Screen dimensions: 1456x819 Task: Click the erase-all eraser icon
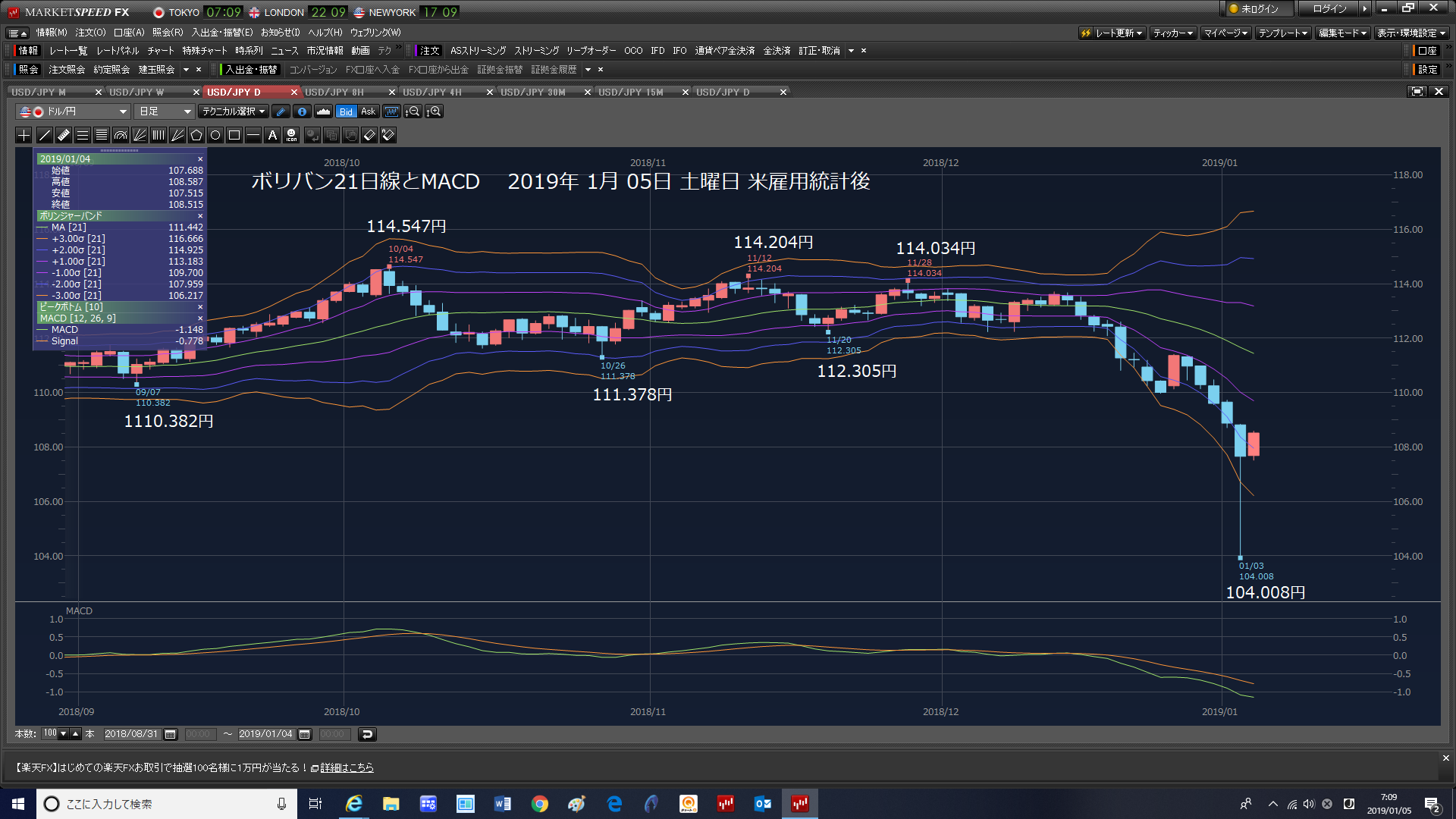pyautogui.click(x=388, y=136)
